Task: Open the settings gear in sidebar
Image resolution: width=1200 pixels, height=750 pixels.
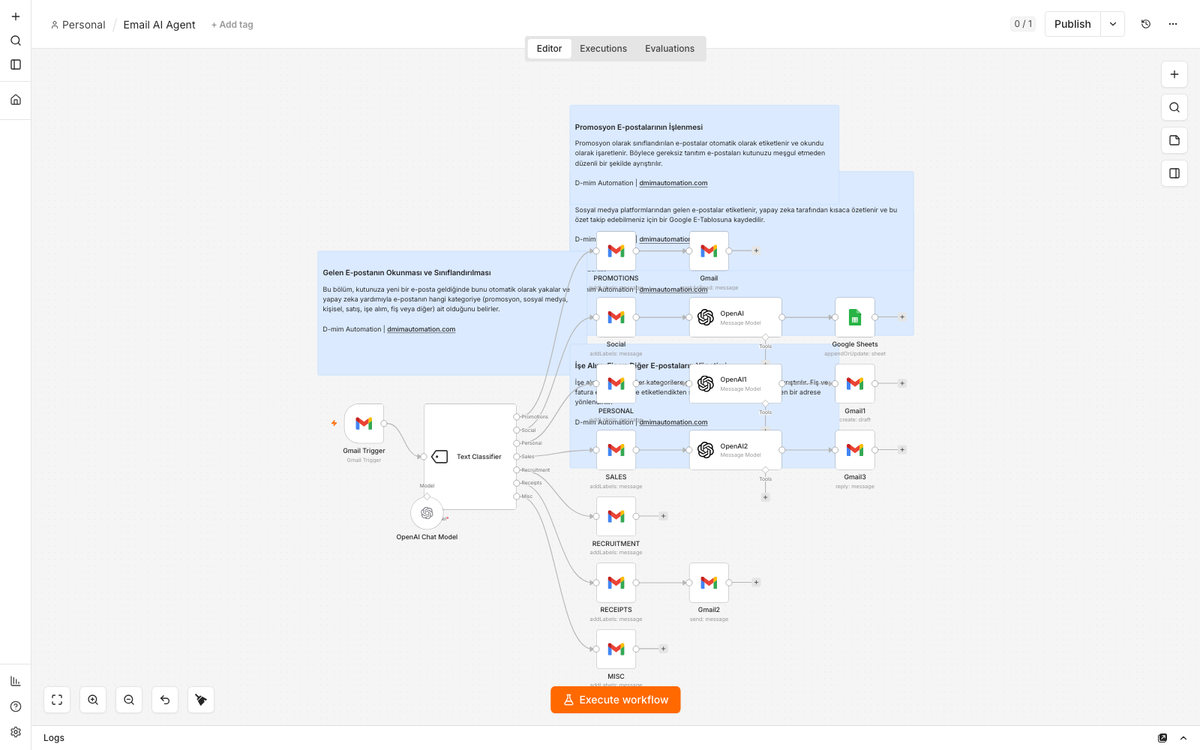Action: [15, 732]
